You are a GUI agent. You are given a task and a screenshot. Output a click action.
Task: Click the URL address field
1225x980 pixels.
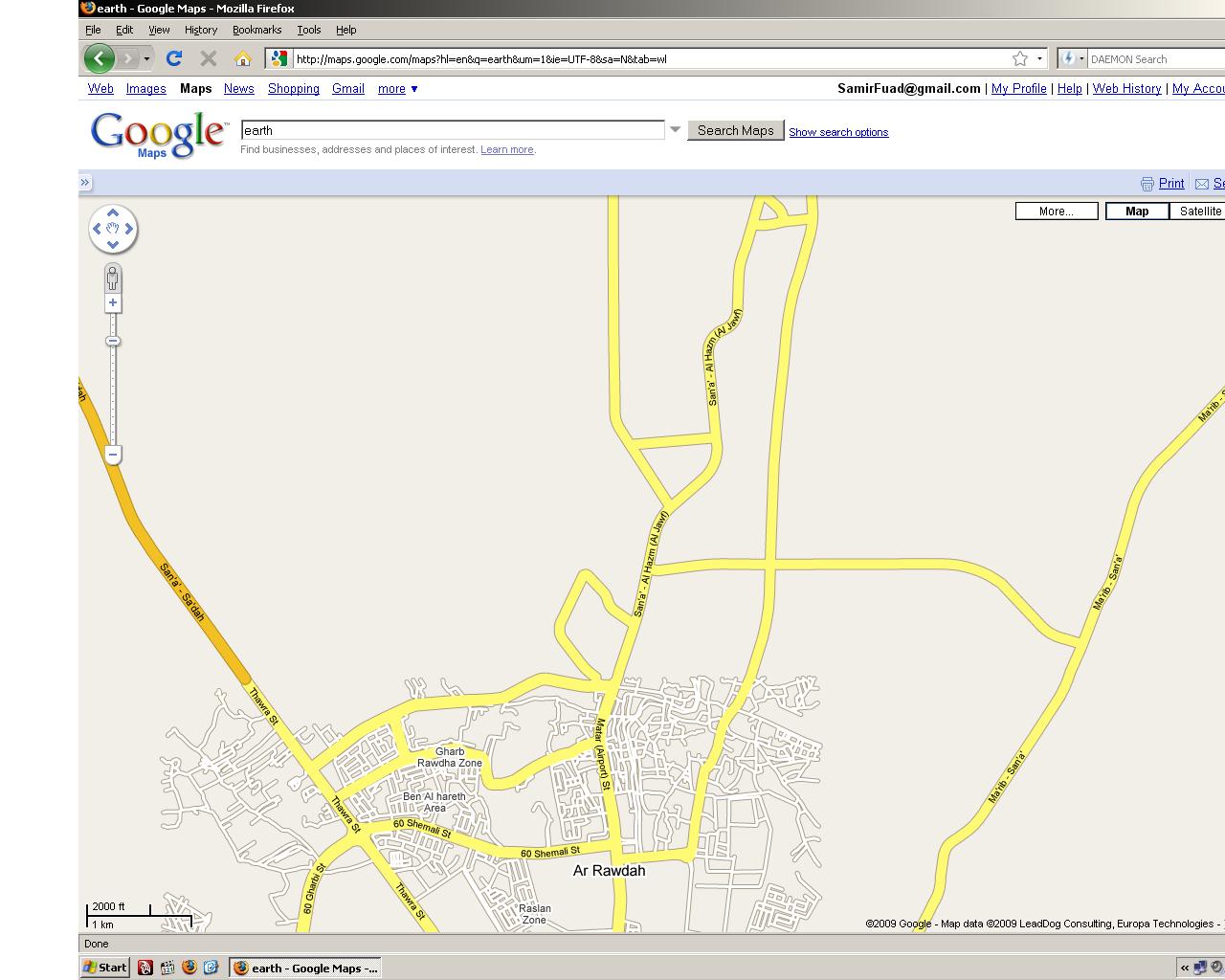coord(651,58)
